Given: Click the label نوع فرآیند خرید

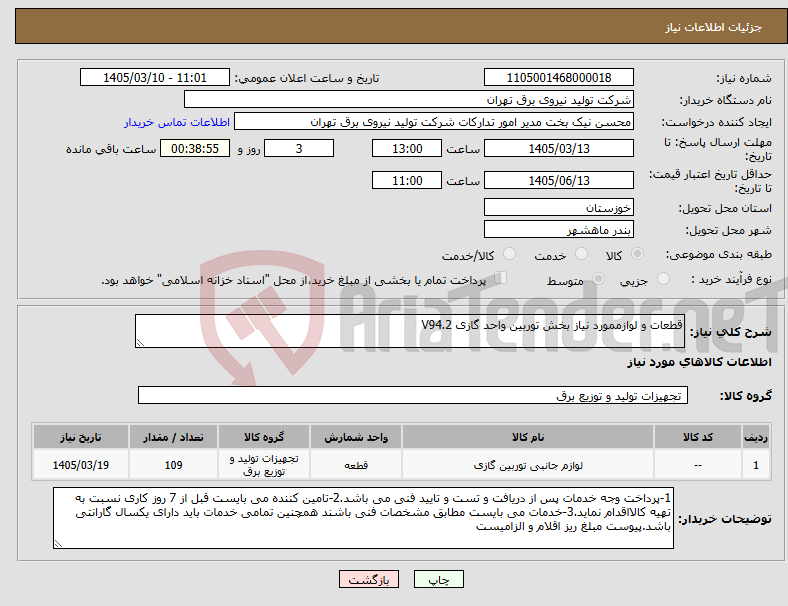Looking at the screenshot, I should click(x=732, y=279).
